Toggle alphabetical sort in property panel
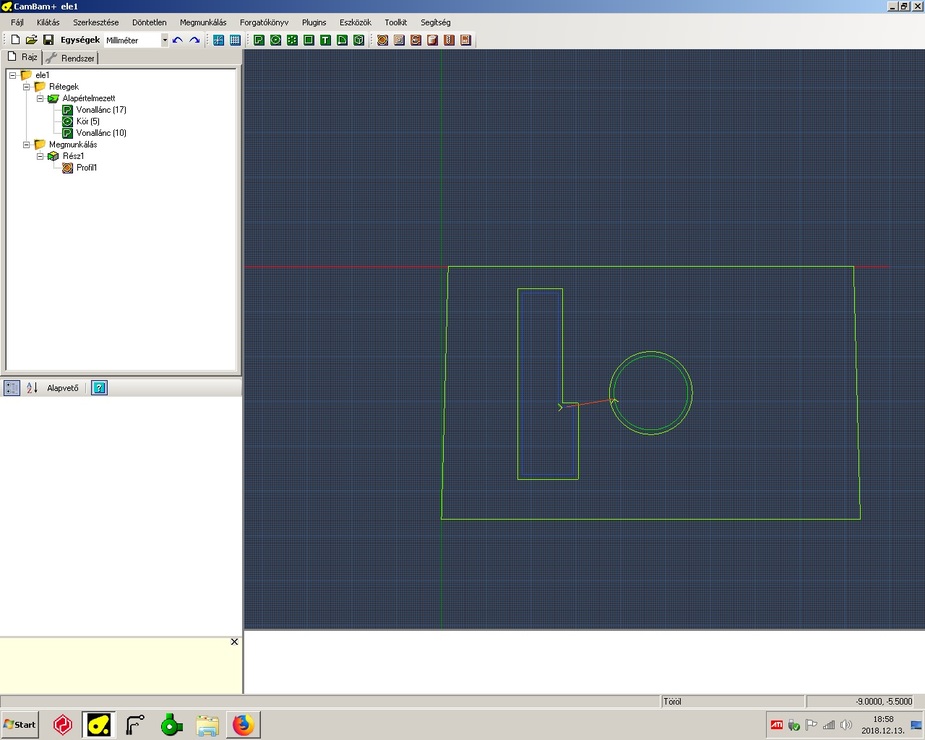 (31, 388)
